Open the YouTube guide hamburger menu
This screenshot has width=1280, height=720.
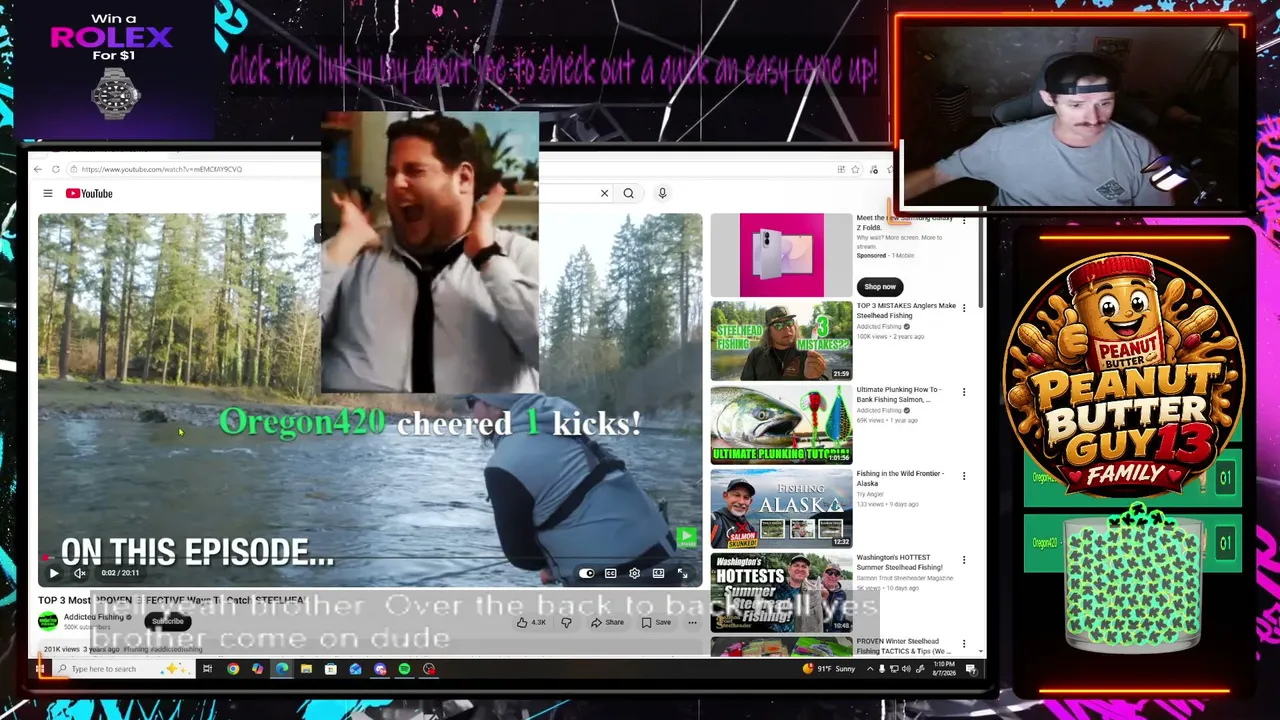(x=47, y=193)
